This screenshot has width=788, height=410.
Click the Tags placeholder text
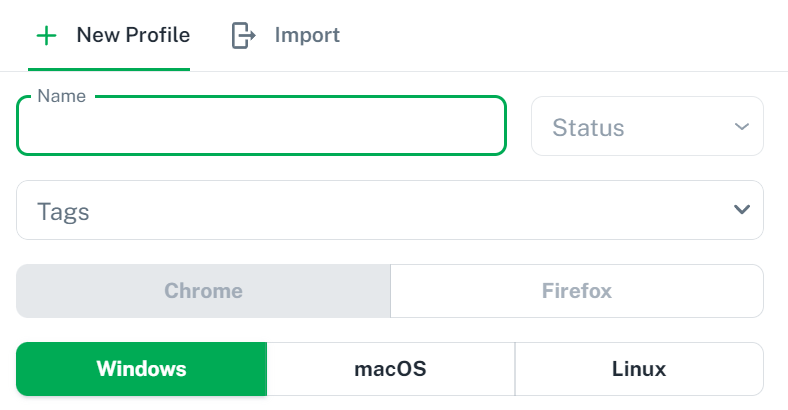tap(63, 212)
